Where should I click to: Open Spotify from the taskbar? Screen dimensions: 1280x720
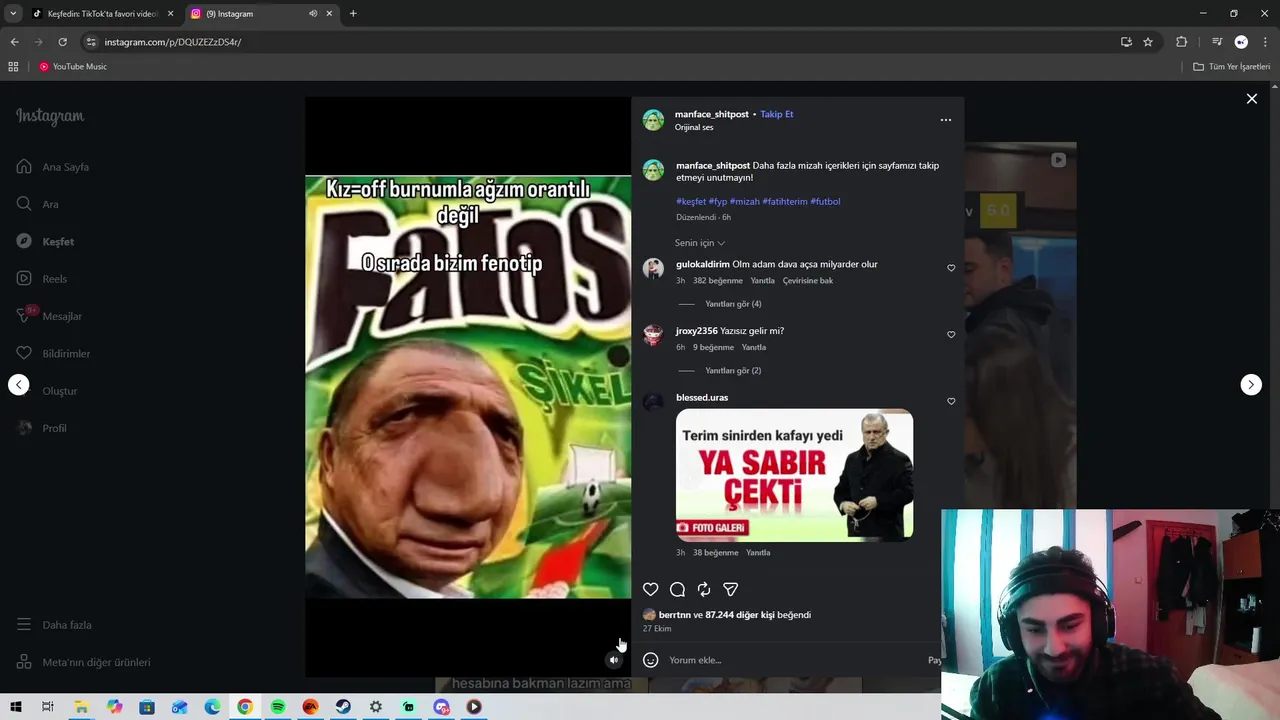[278, 707]
